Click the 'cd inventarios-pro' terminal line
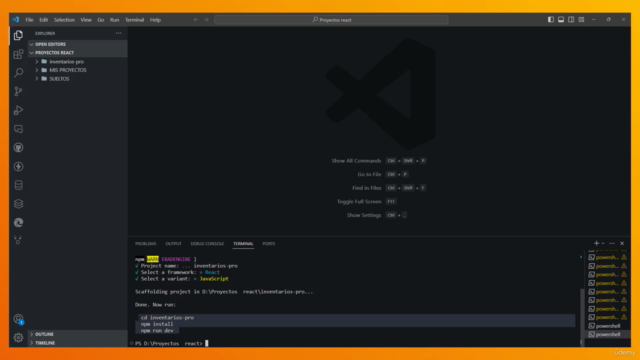 pyautogui.click(x=167, y=318)
